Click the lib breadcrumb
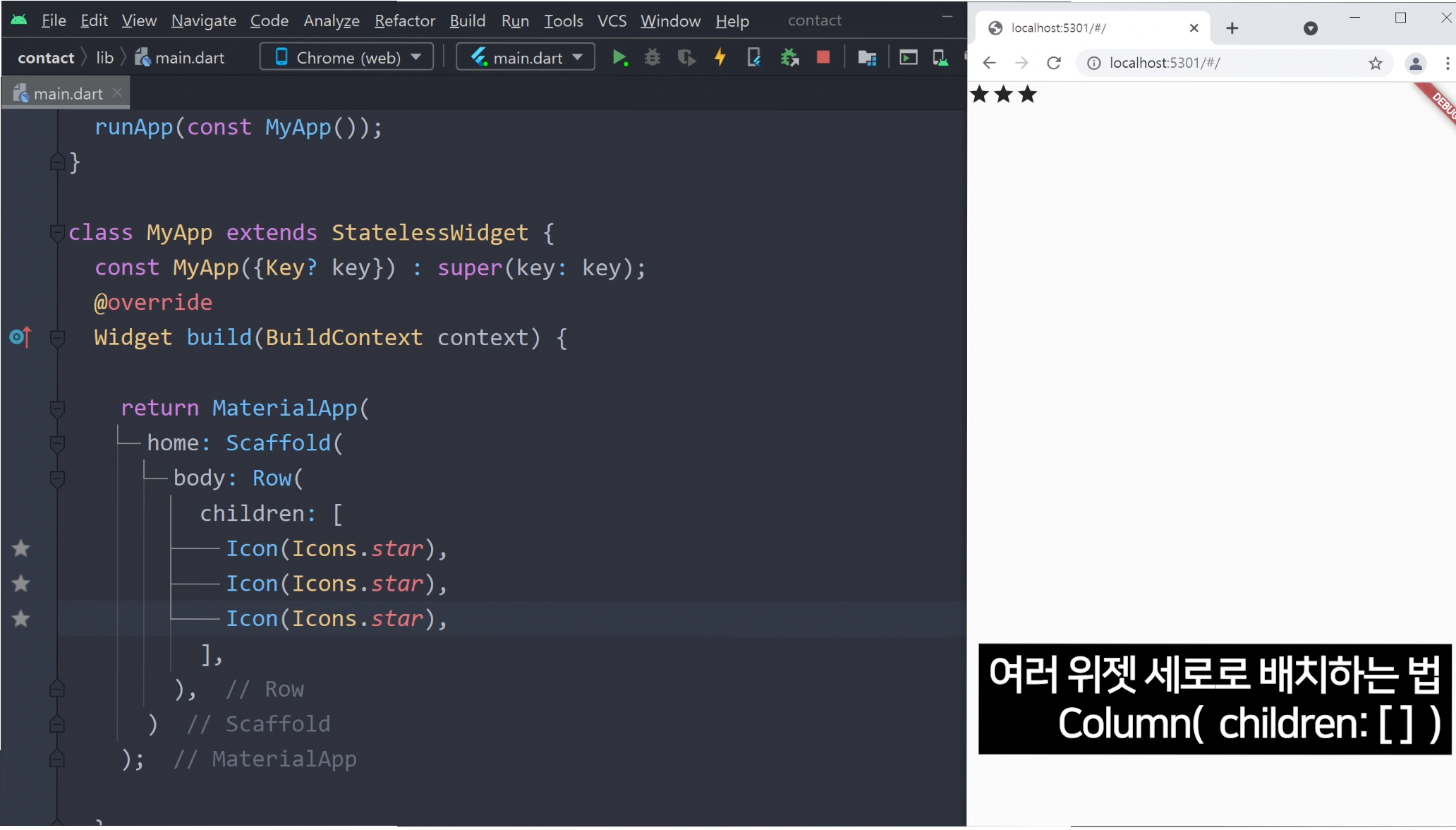 pos(104,58)
